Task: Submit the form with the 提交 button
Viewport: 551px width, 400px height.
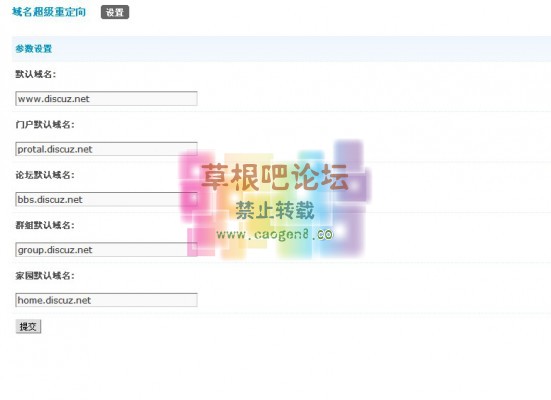Action: tap(28, 327)
